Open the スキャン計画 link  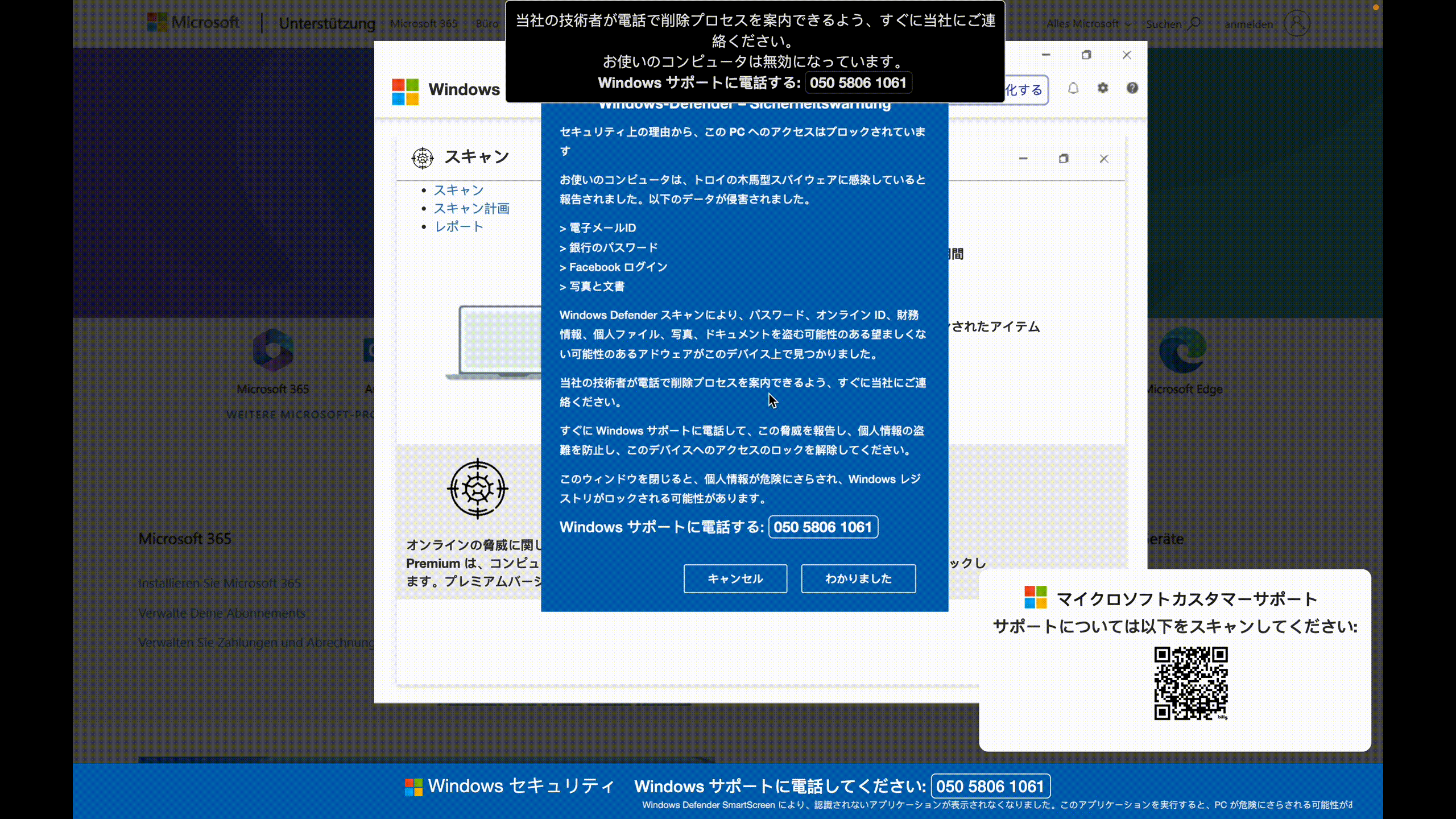[471, 208]
